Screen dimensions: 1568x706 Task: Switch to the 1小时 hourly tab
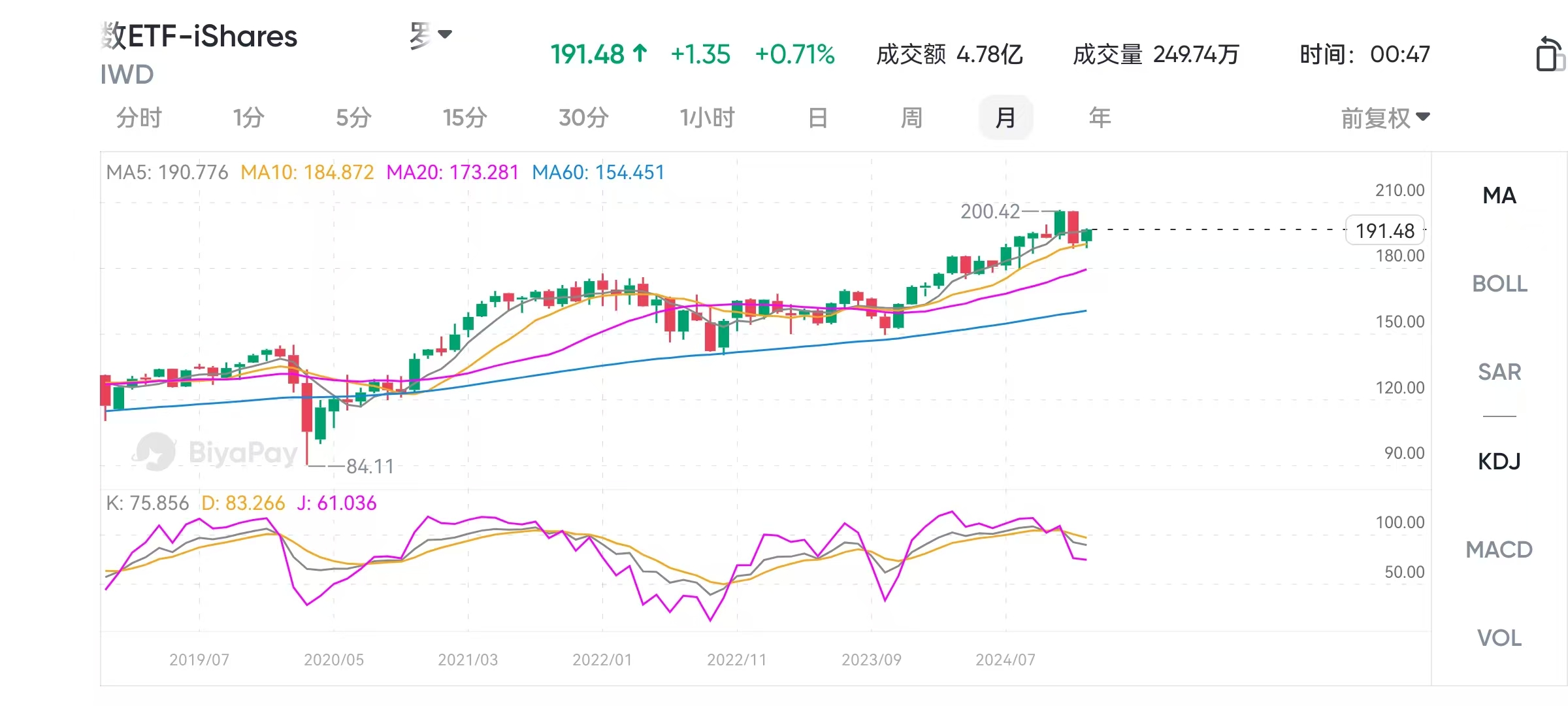point(707,118)
